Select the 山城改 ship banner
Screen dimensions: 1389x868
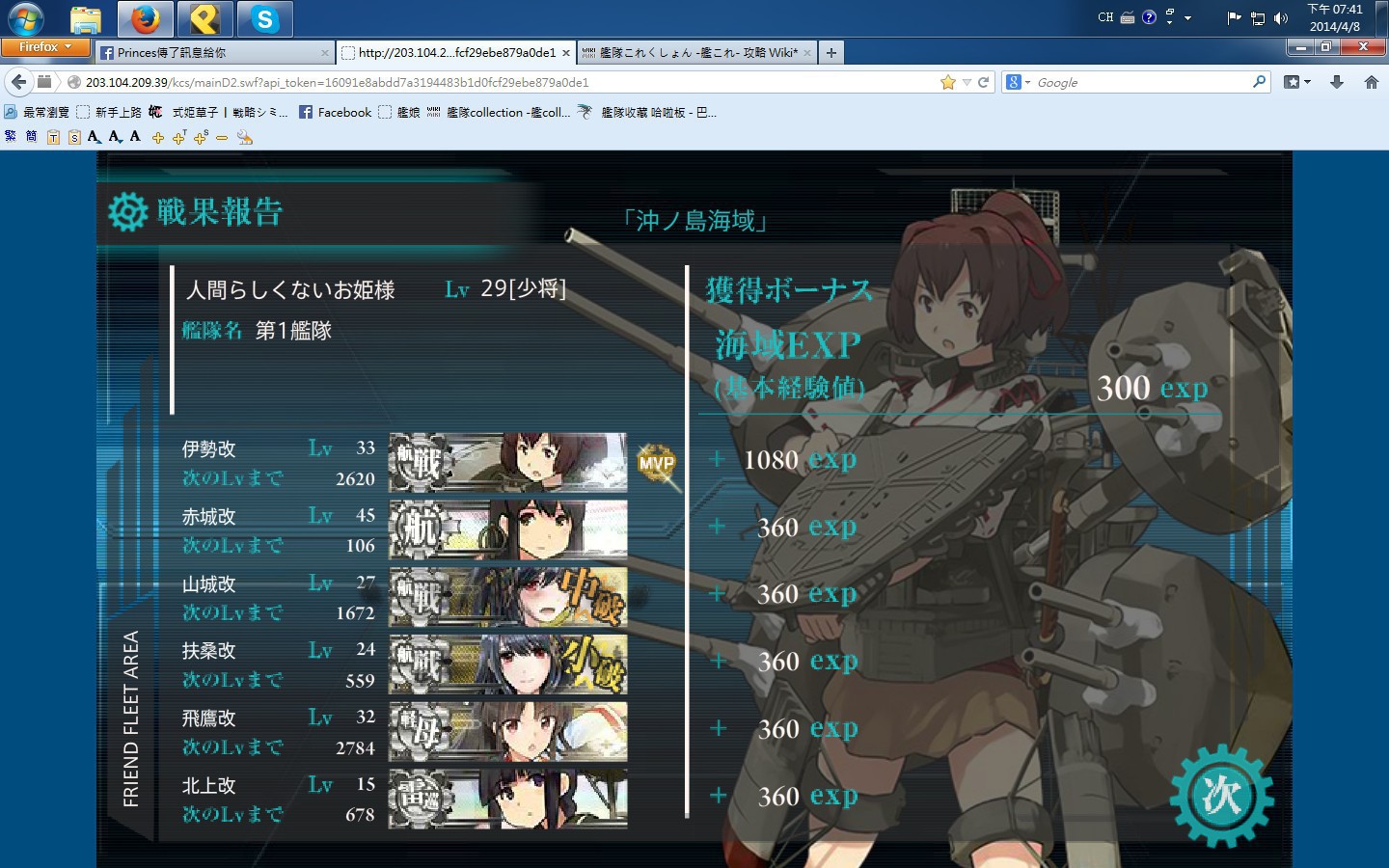[508, 597]
